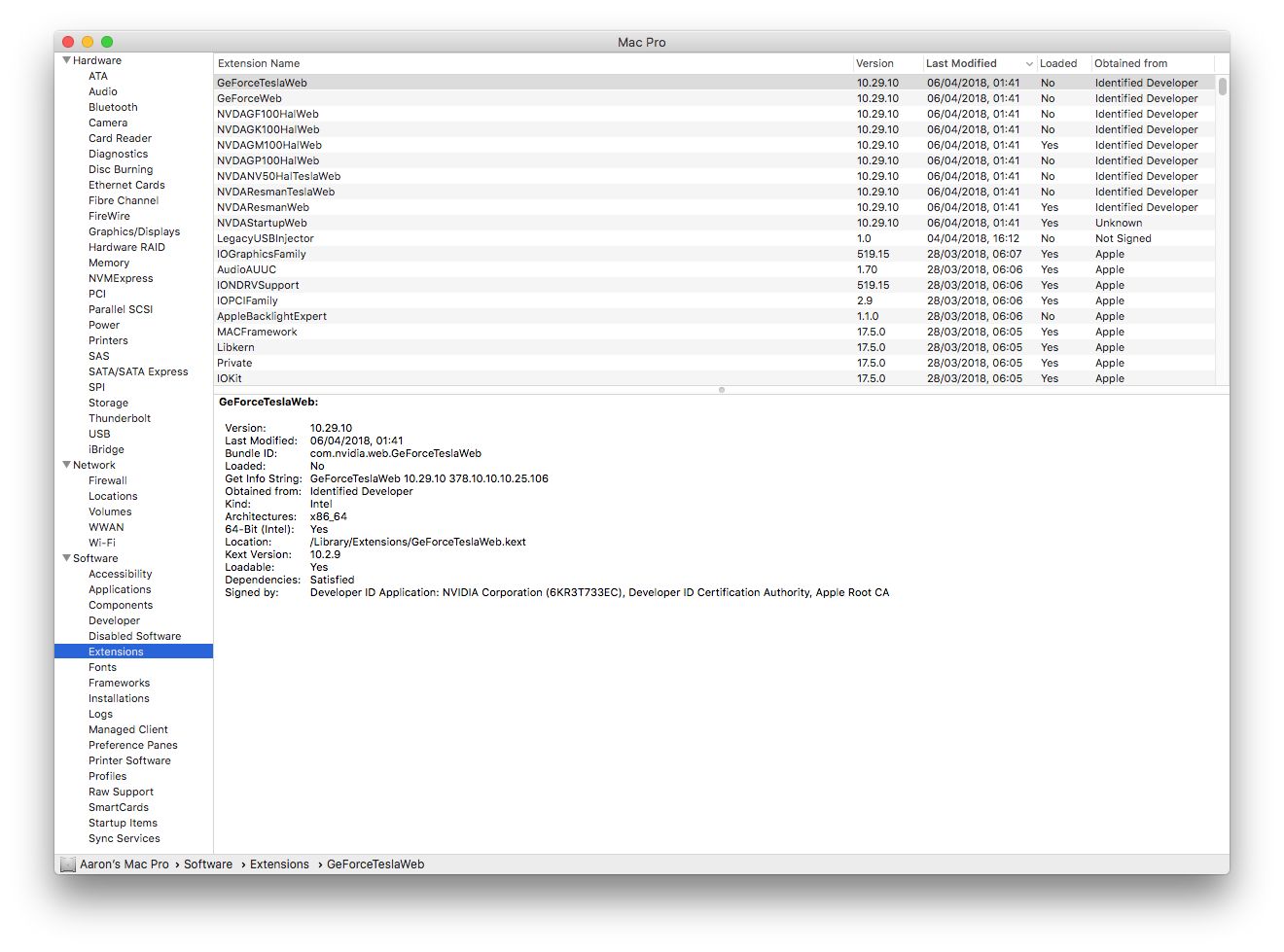1284x952 pixels.
Task: Sort by Version column header
Action: click(887, 63)
